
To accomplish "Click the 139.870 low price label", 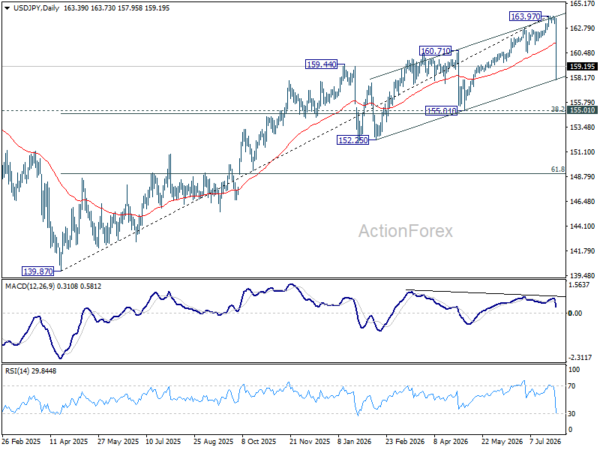I will tap(38, 271).
